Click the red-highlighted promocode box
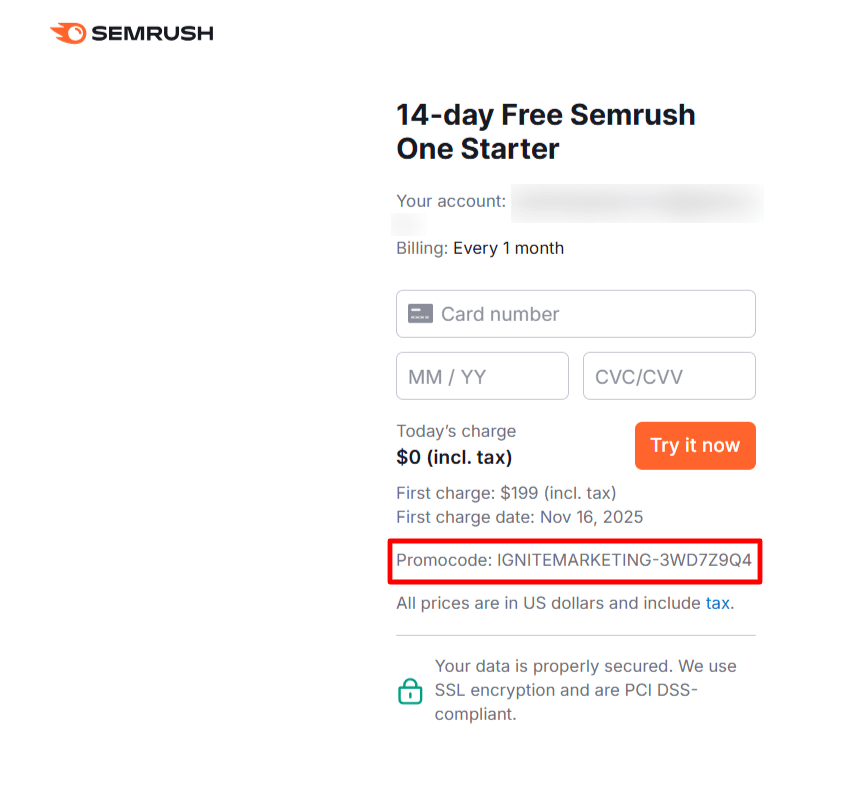This screenshot has width=852, height=802. (575, 561)
